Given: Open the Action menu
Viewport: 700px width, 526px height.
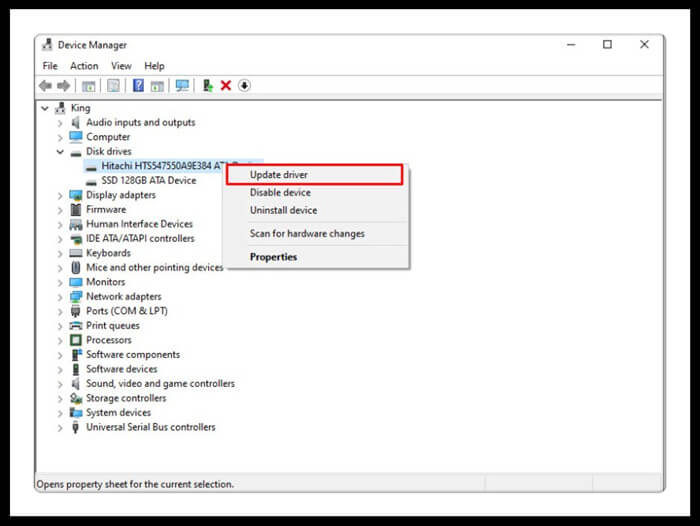Looking at the screenshot, I should (84, 66).
